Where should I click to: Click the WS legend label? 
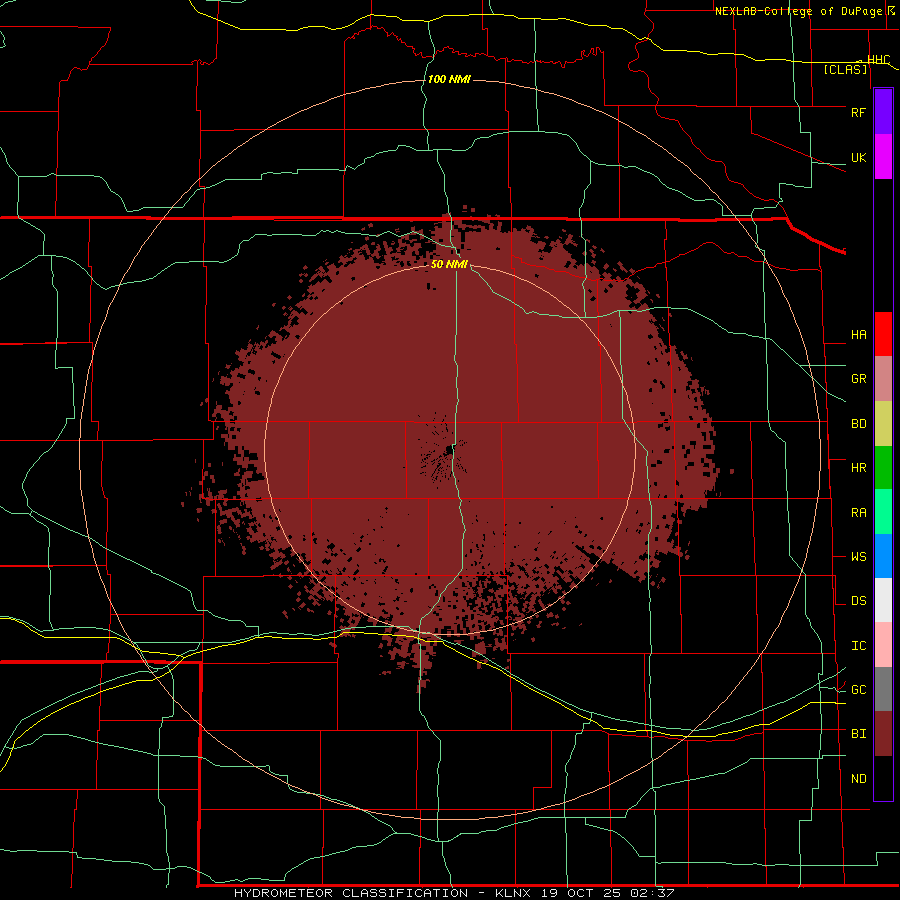pos(858,557)
